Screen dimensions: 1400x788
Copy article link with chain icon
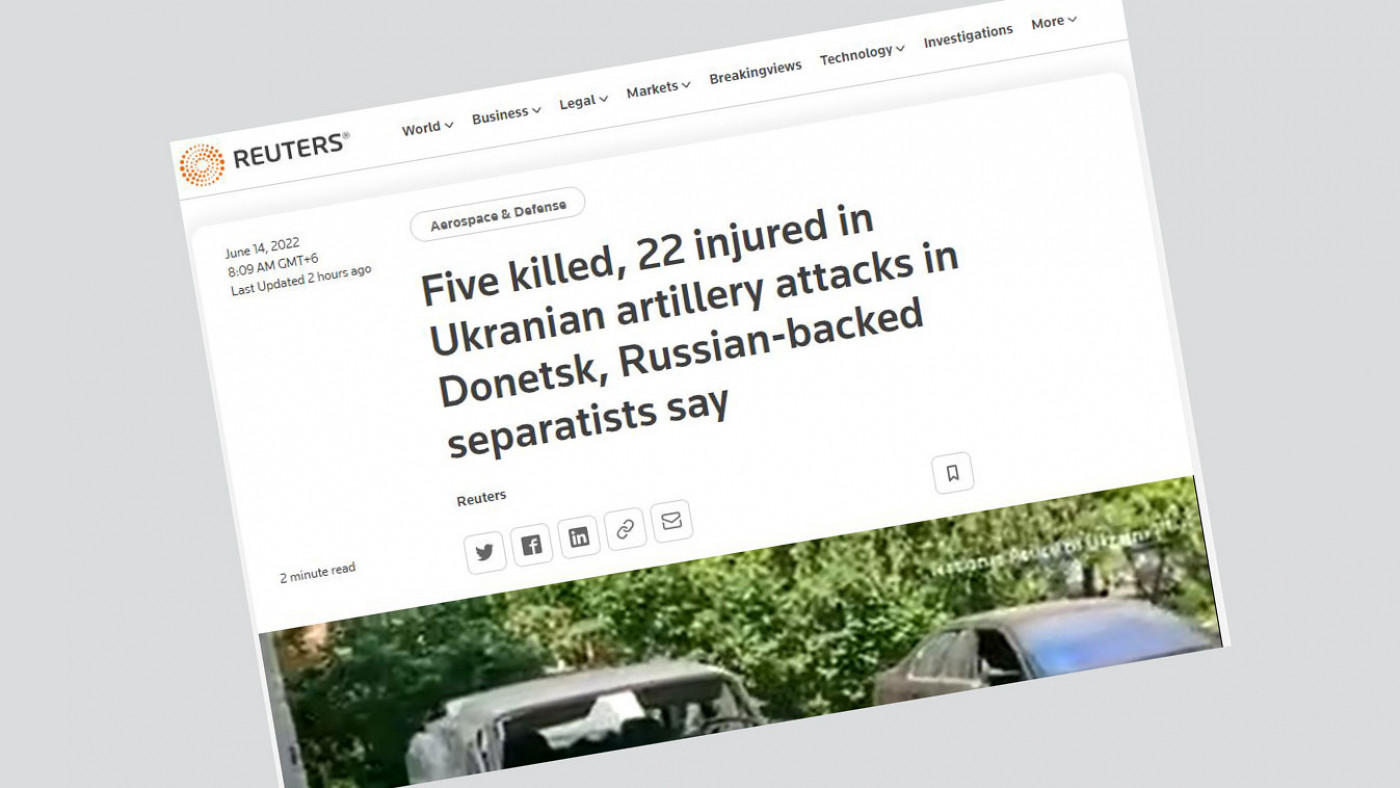point(625,529)
